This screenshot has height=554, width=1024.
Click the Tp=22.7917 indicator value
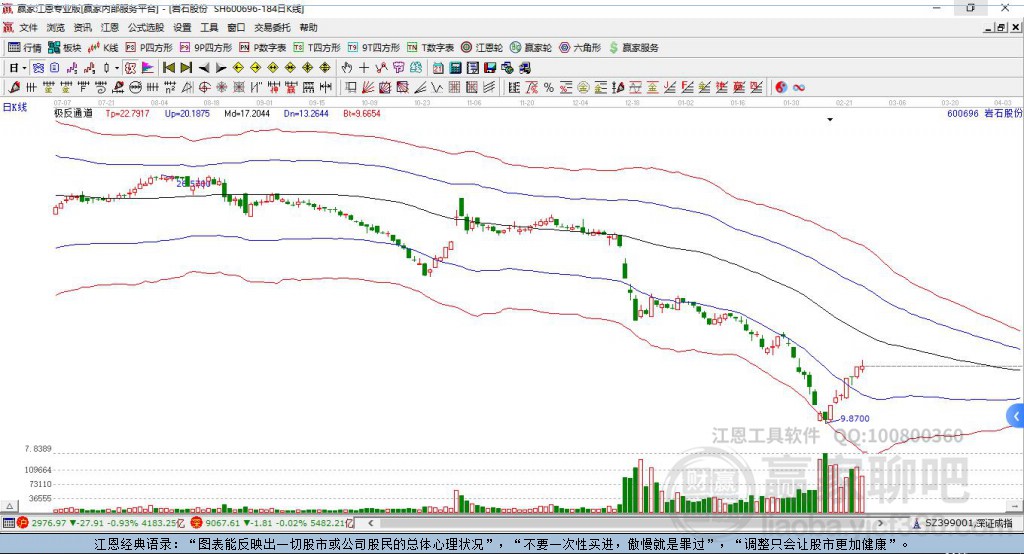(x=127, y=114)
